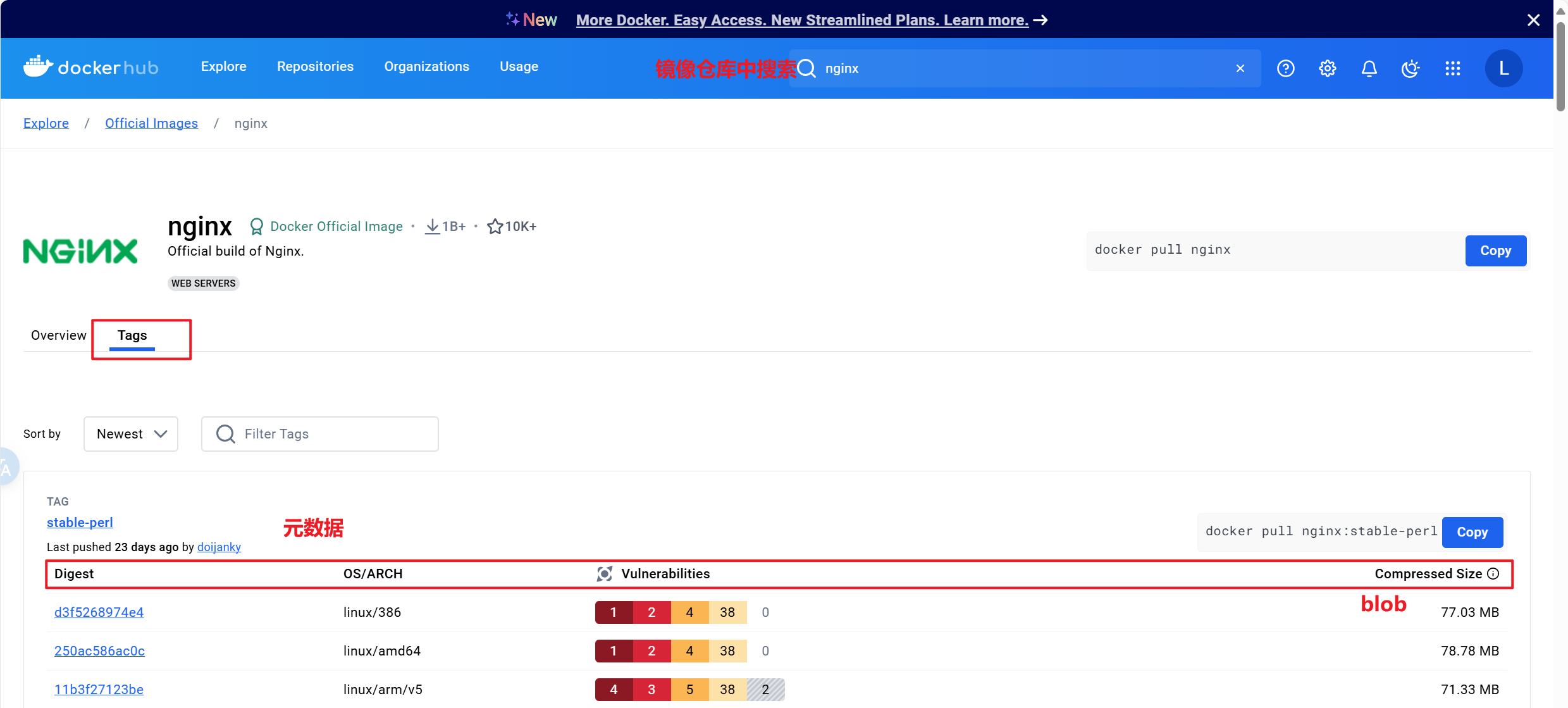Click high vulnerability count 2 for linux/amd64
Image resolution: width=1568 pixels, height=708 pixels.
(652, 651)
